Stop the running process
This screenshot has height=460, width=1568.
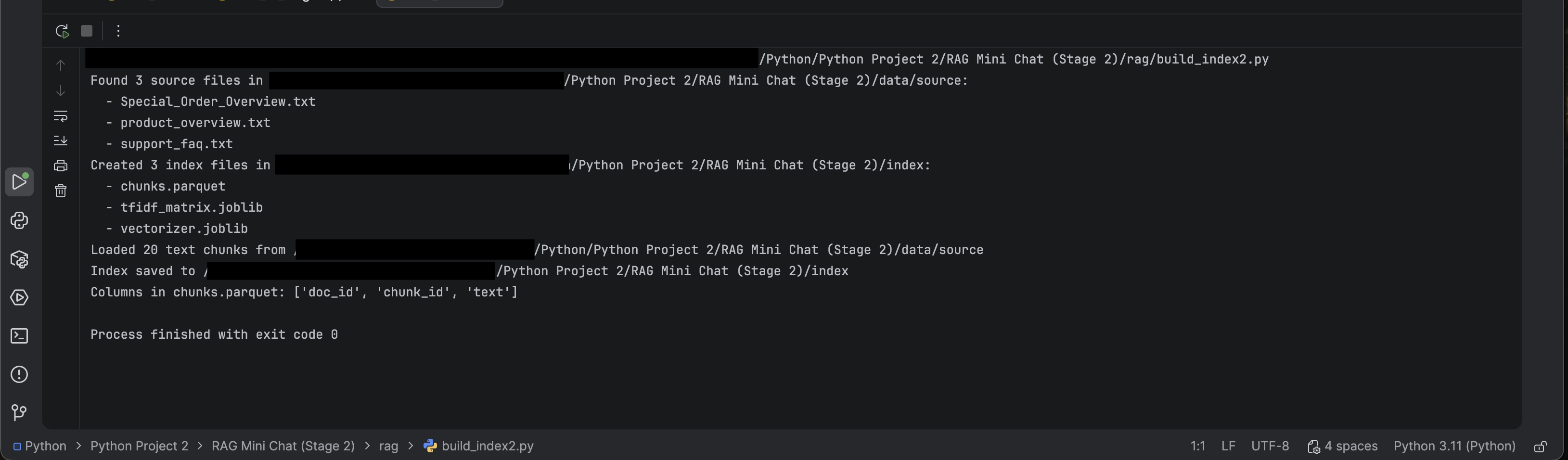point(87,30)
